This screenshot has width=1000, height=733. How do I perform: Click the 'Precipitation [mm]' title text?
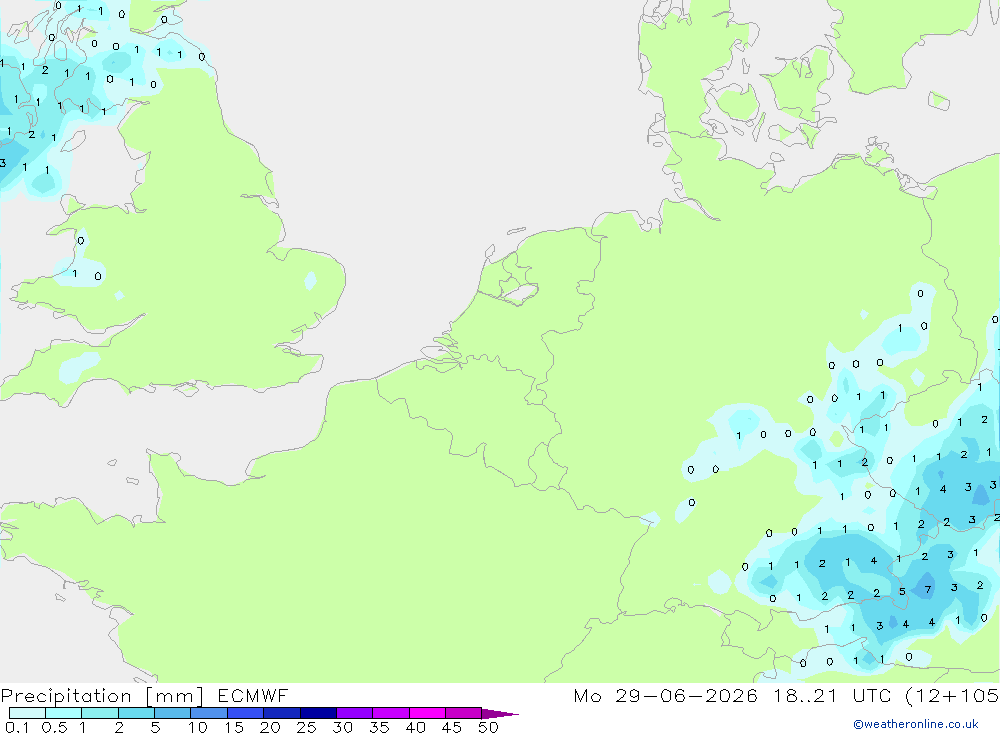pyautogui.click(x=102, y=696)
